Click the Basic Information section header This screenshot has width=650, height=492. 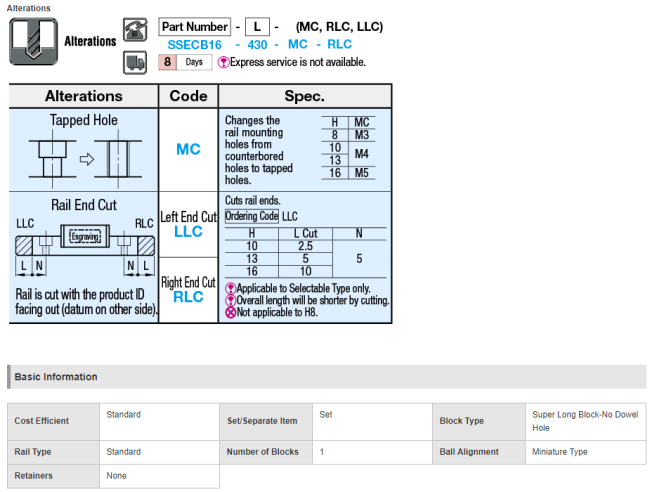tap(56, 377)
